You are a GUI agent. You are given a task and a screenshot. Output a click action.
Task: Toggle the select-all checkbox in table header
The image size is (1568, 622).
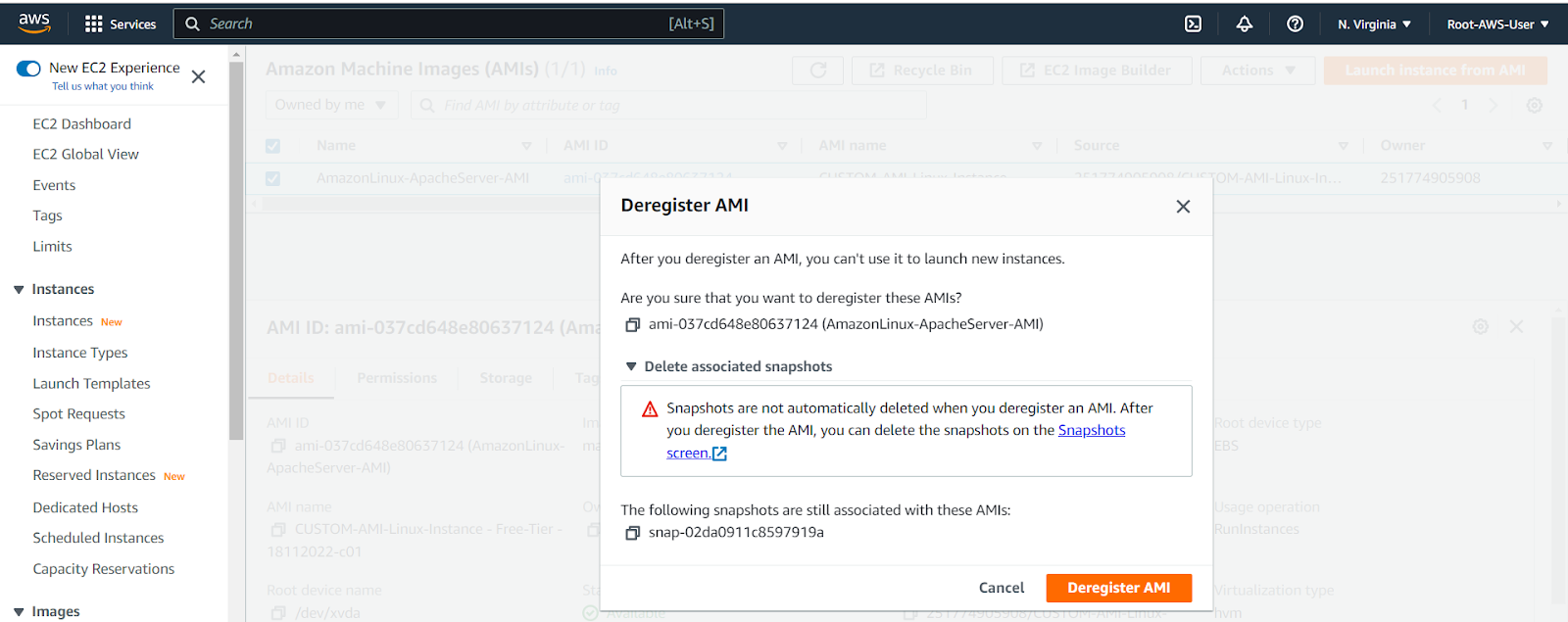[272, 146]
